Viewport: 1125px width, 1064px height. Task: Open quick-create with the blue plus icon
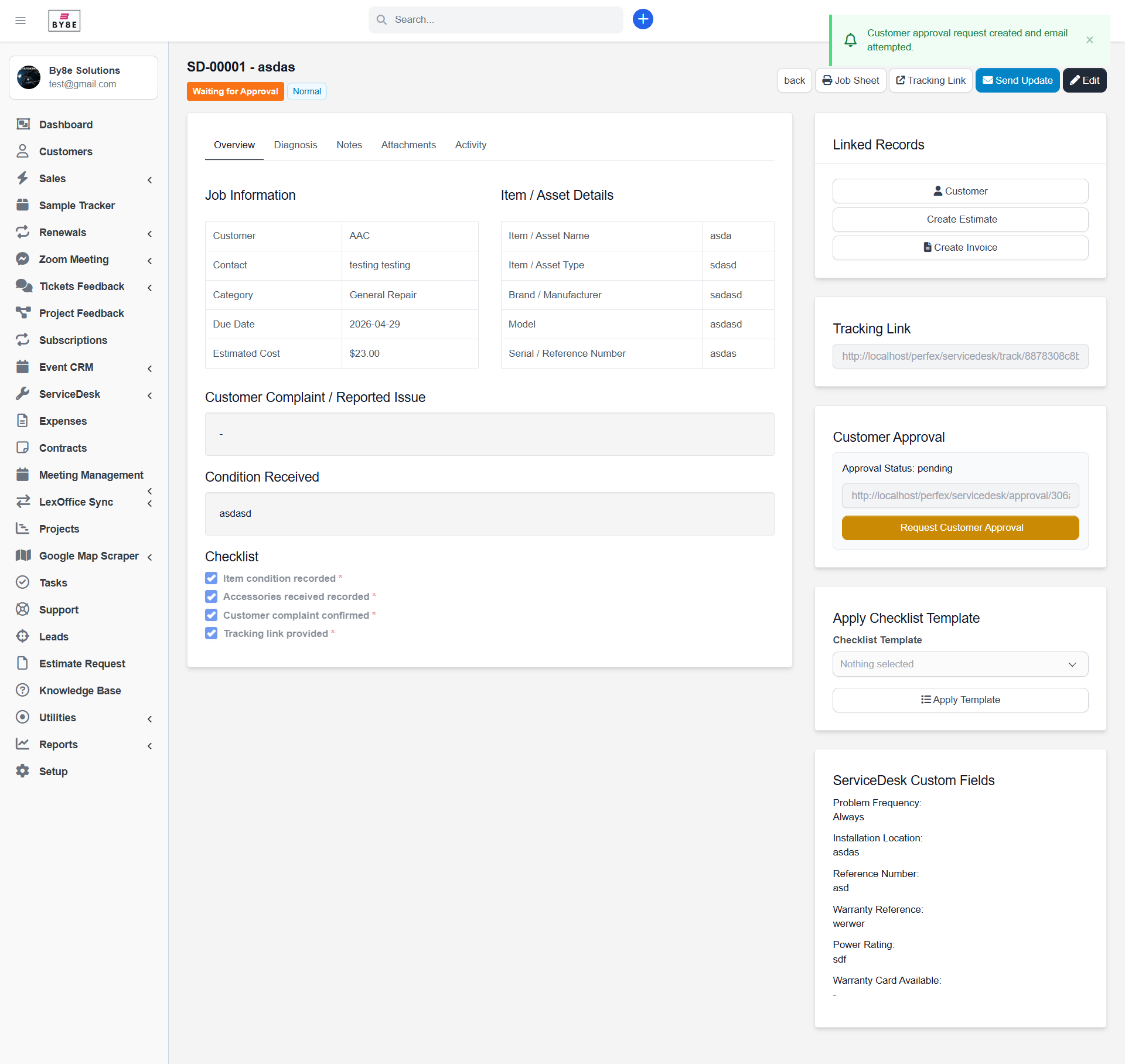642,19
